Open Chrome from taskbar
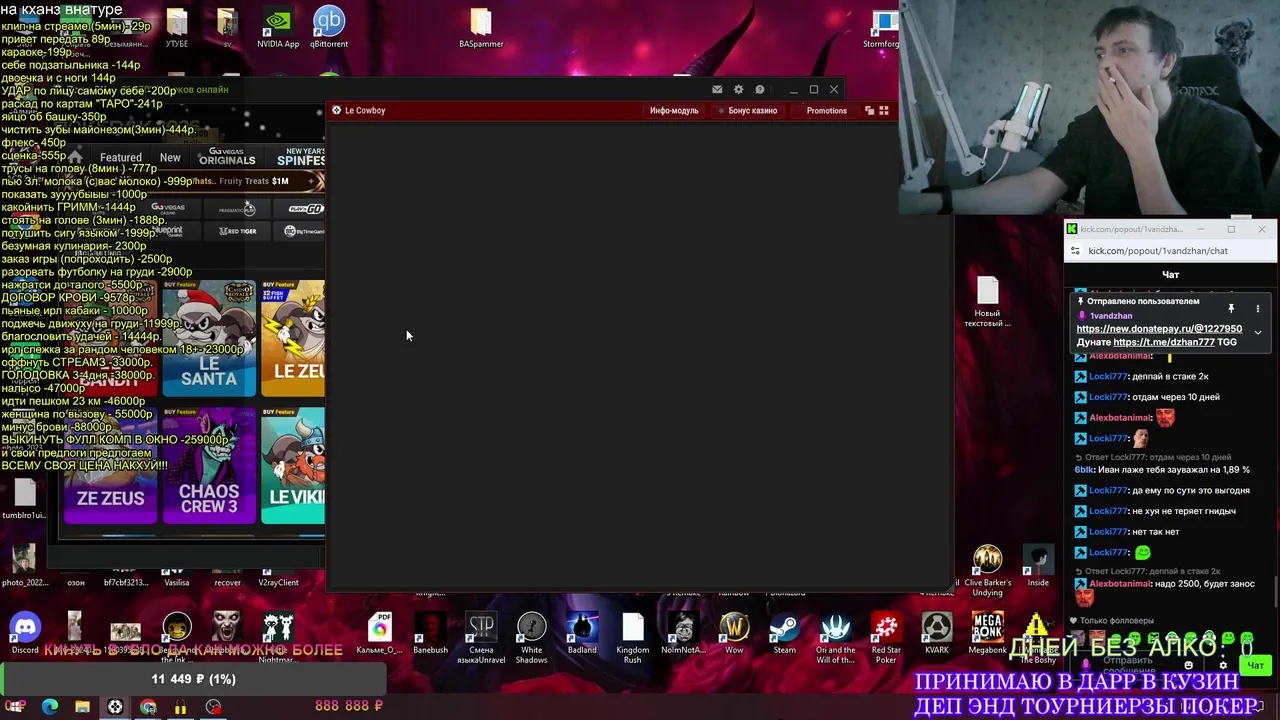This screenshot has height=720, width=1280. pos(148,707)
